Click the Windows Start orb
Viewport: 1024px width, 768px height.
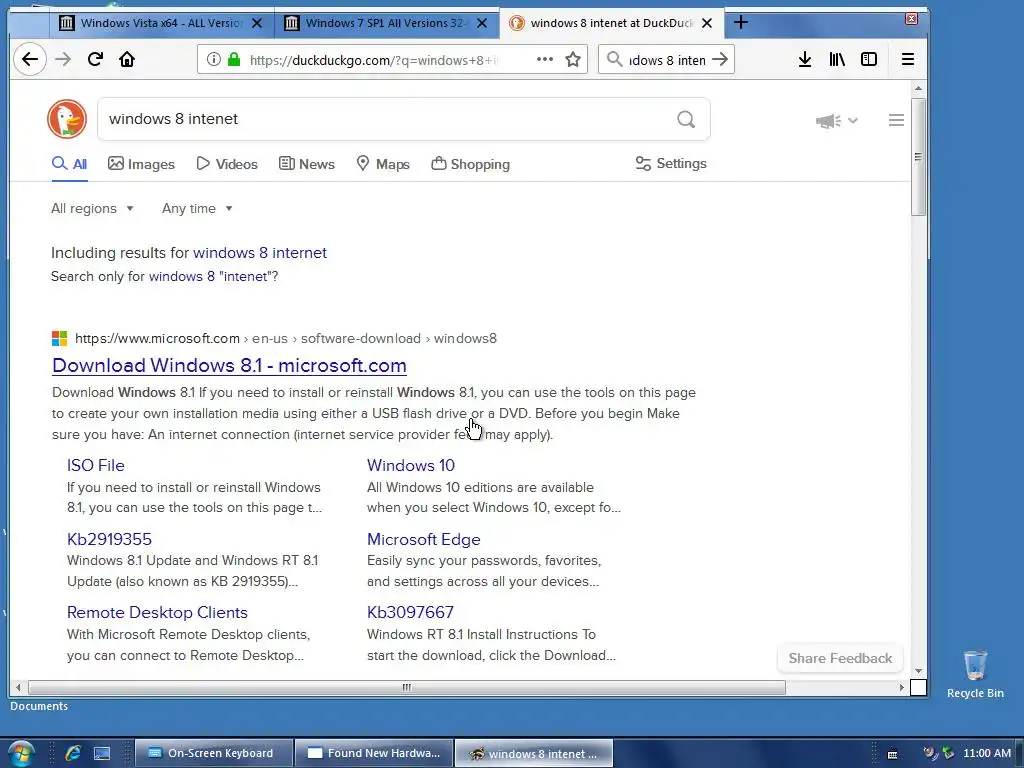pos(20,754)
